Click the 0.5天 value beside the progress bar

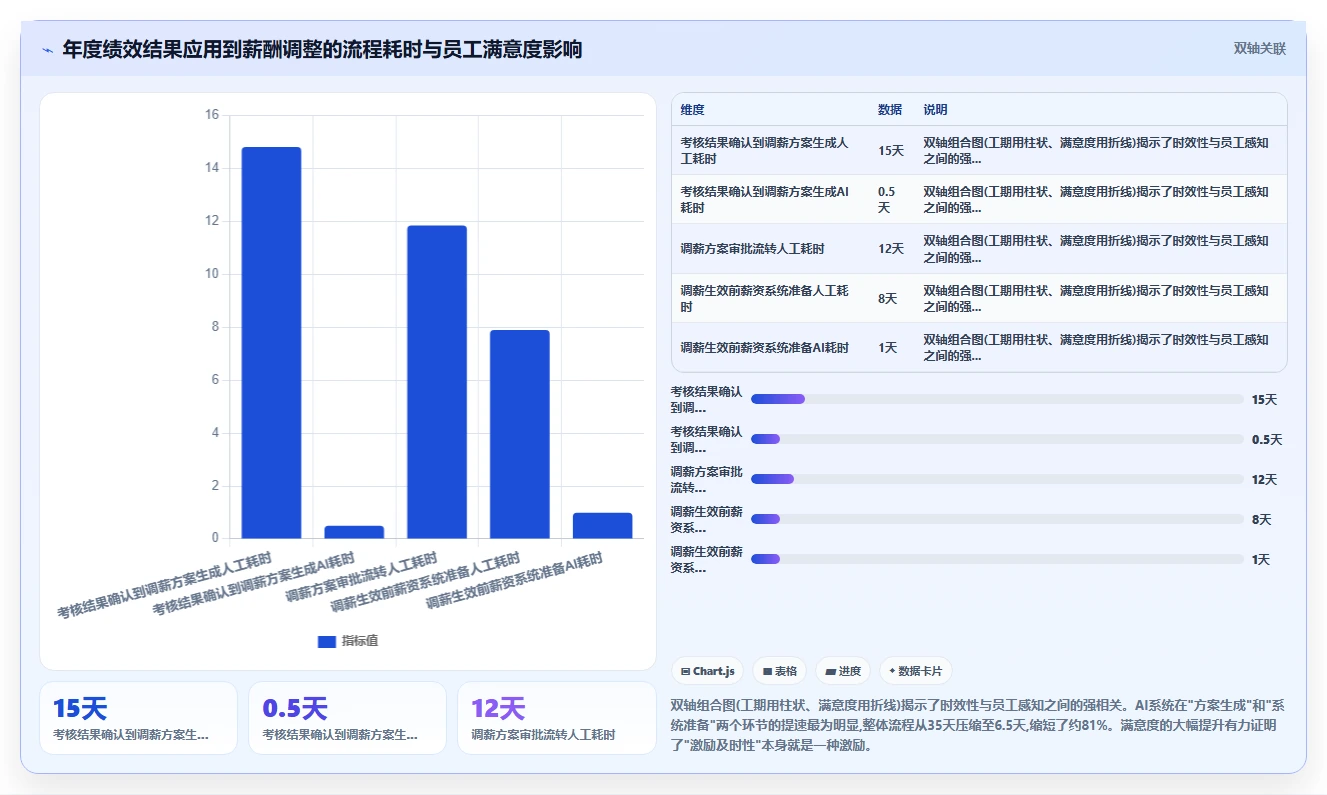(1266, 439)
